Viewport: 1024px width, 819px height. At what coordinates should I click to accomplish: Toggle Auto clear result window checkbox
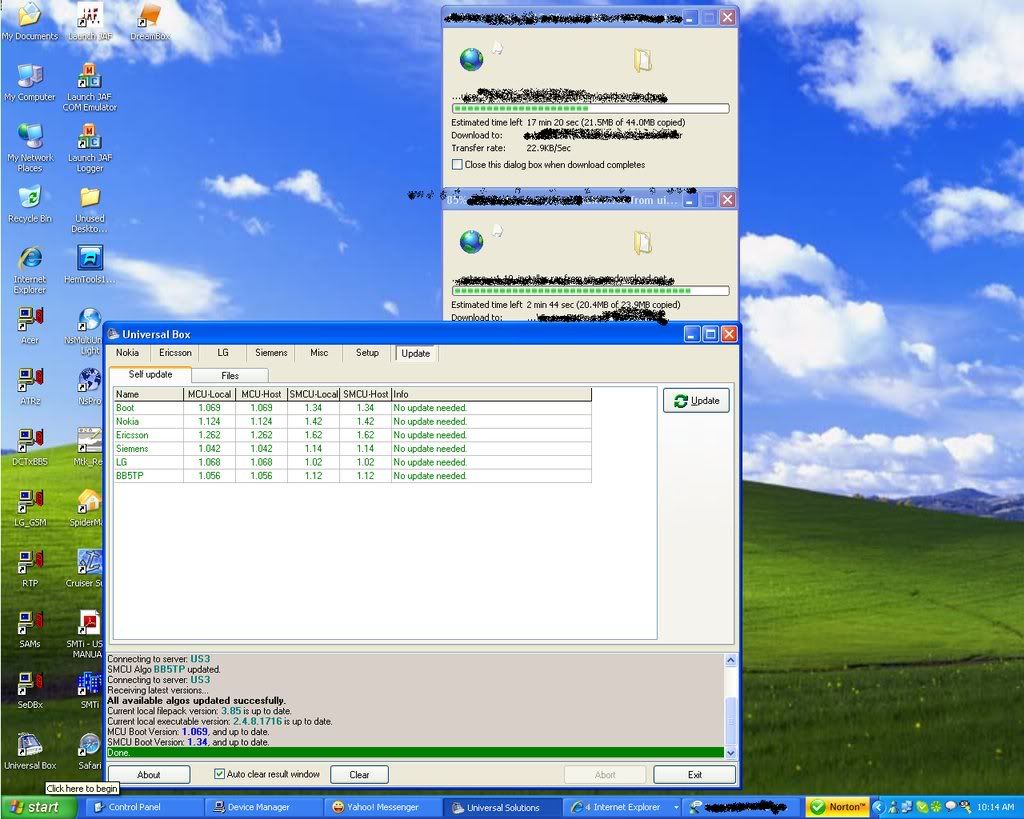(219, 774)
